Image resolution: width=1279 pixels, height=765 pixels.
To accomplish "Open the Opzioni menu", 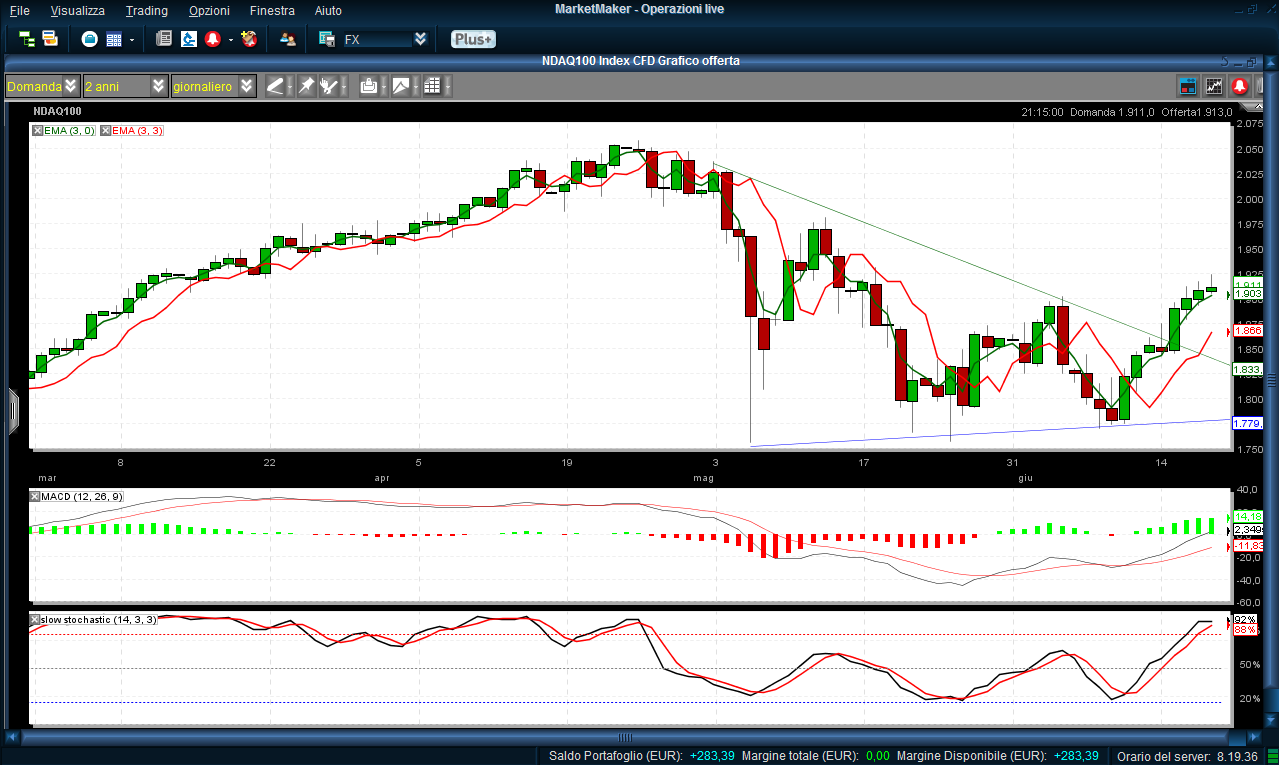I will tap(209, 10).
